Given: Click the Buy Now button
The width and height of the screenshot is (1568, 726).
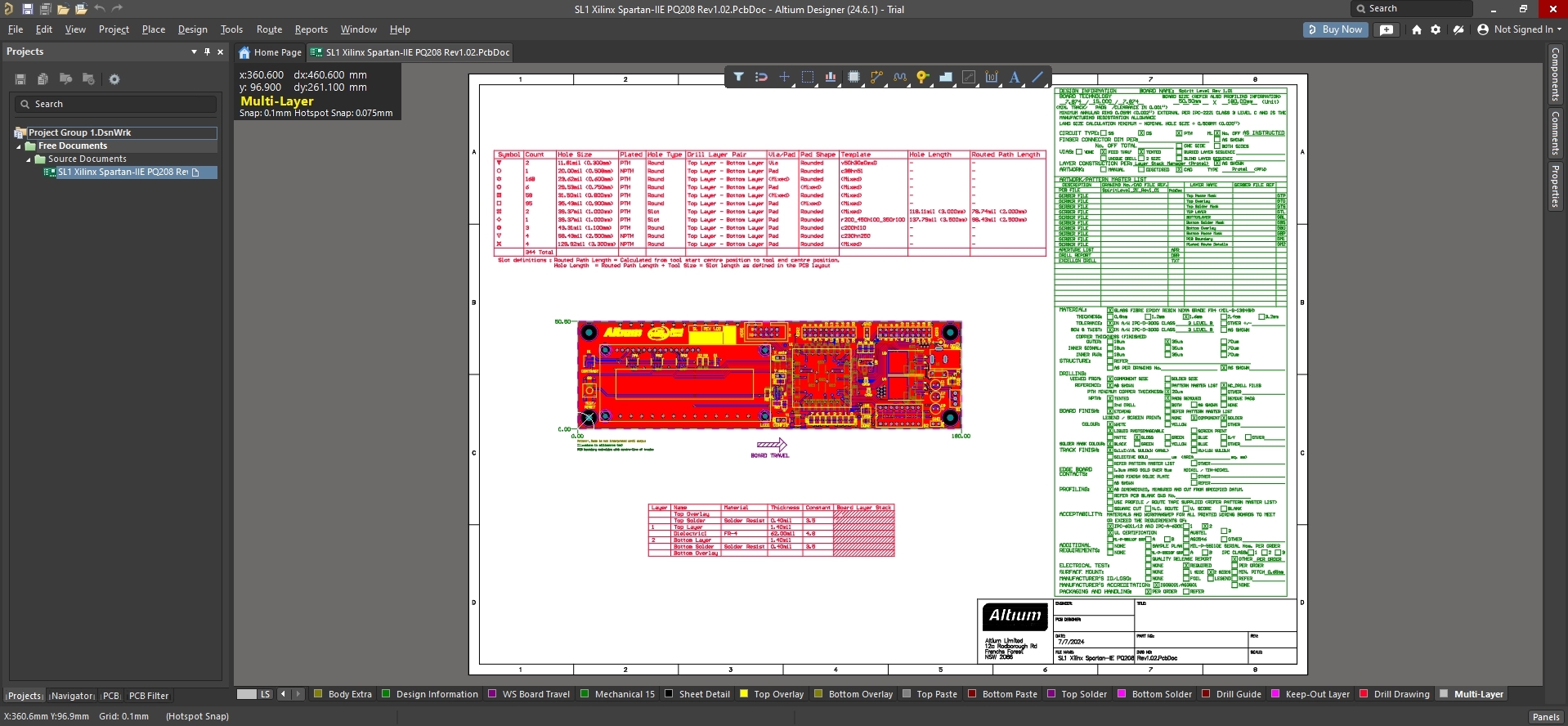Looking at the screenshot, I should pos(1335,29).
